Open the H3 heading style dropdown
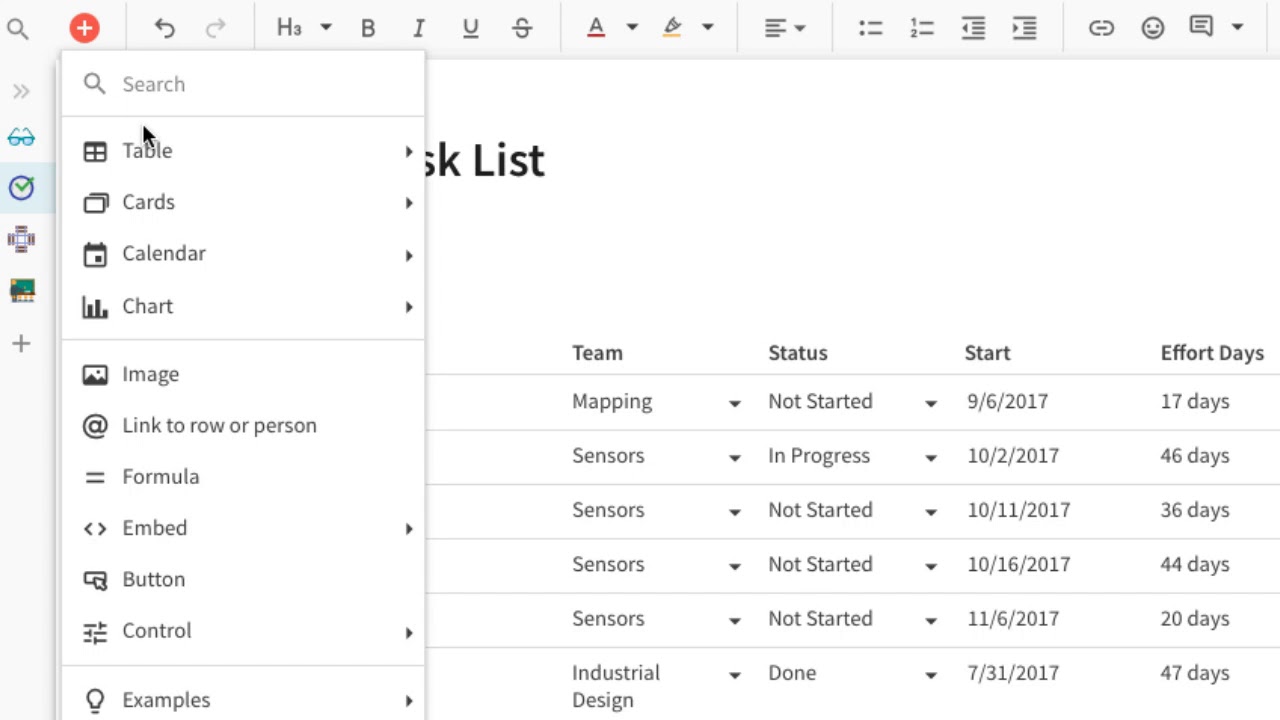Image resolution: width=1280 pixels, height=720 pixels. [x=304, y=28]
